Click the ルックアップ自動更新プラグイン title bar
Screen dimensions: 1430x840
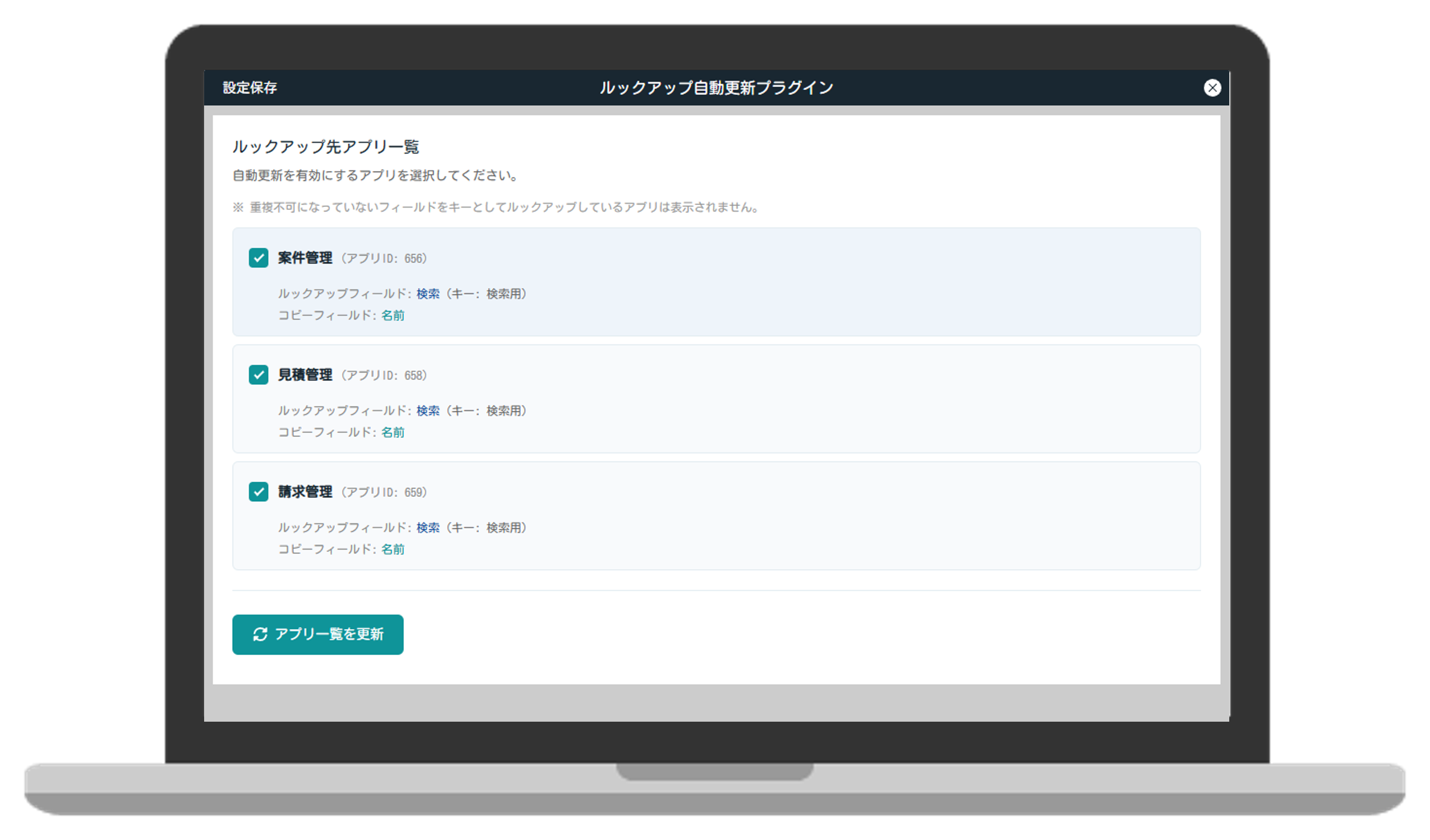pos(716,87)
